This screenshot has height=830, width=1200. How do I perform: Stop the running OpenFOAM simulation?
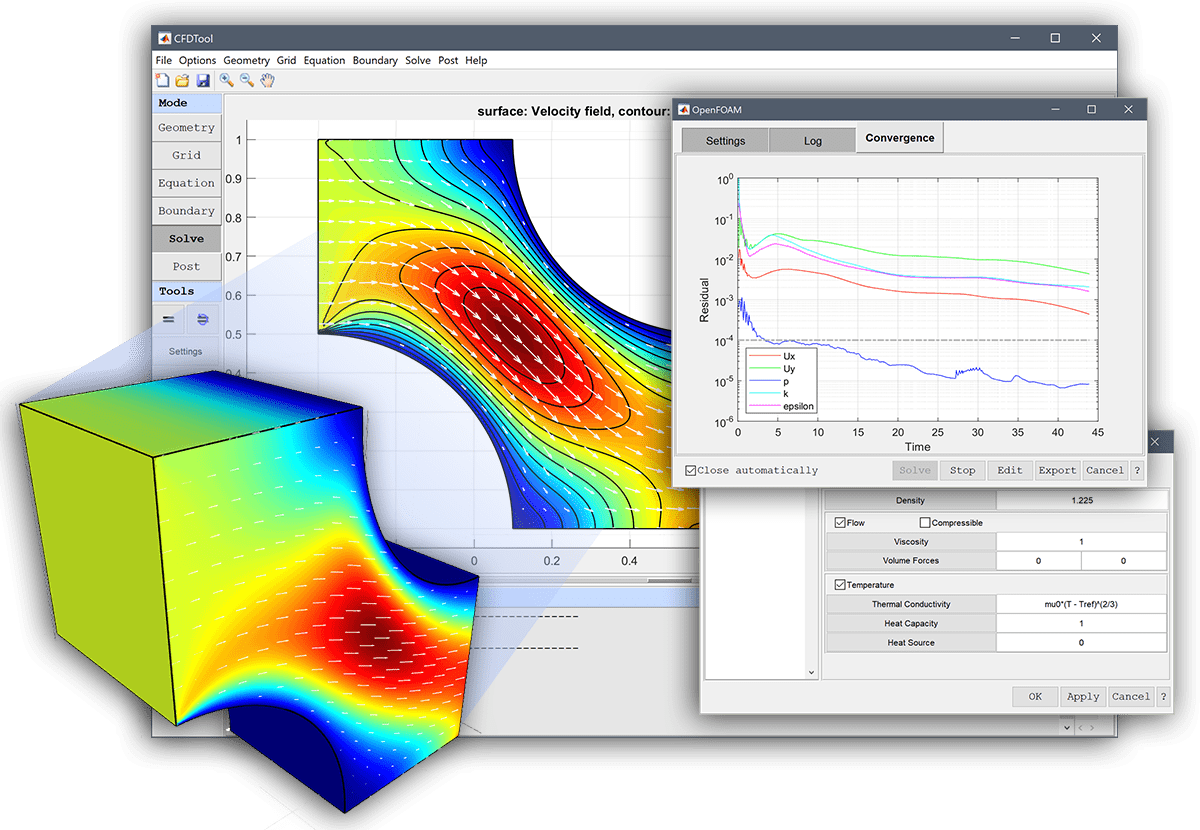[962, 470]
